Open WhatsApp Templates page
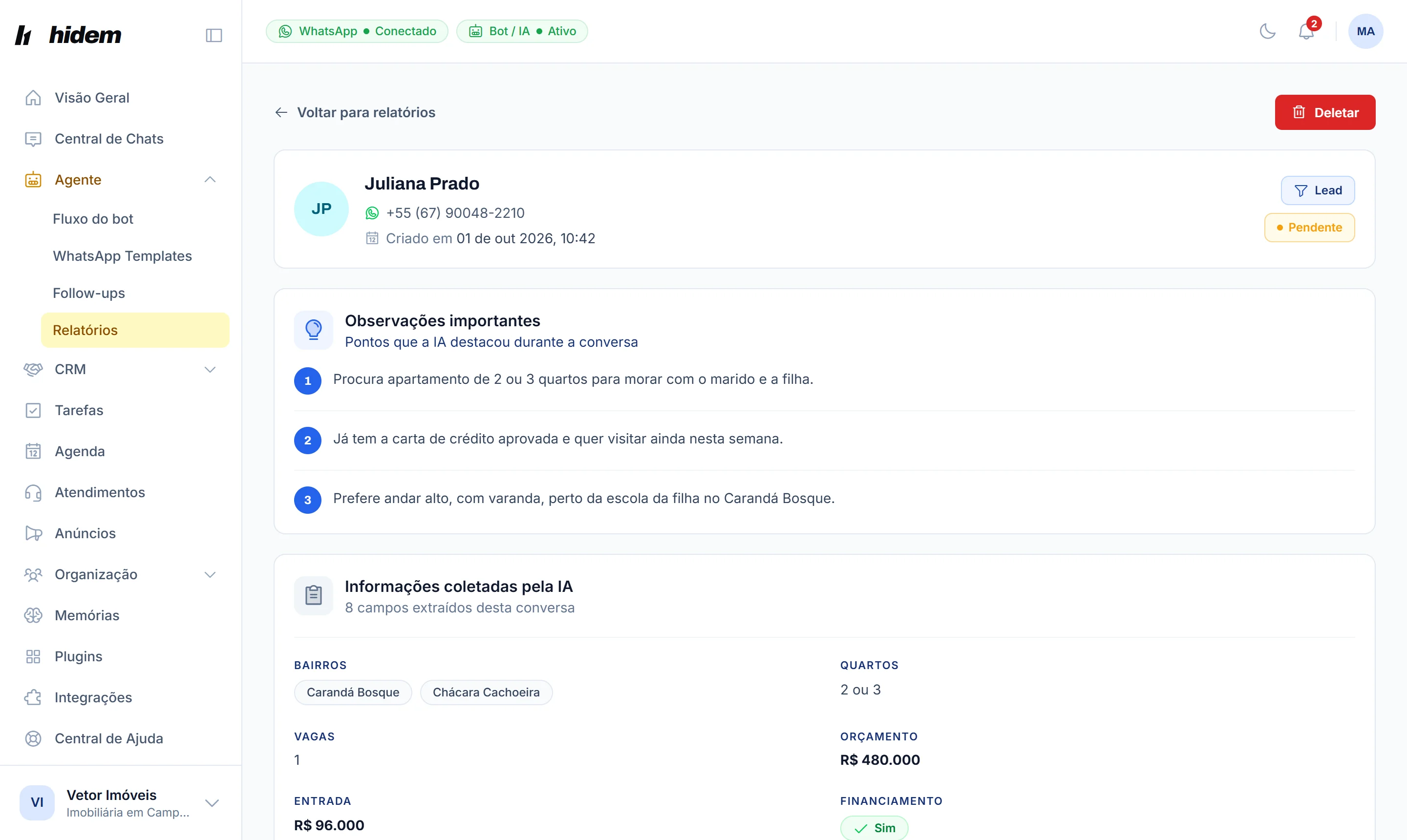This screenshot has height=840, width=1407. [x=122, y=256]
